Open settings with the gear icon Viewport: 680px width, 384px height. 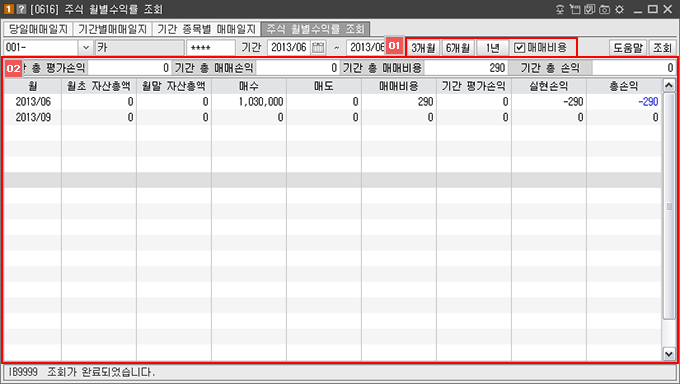click(x=619, y=9)
